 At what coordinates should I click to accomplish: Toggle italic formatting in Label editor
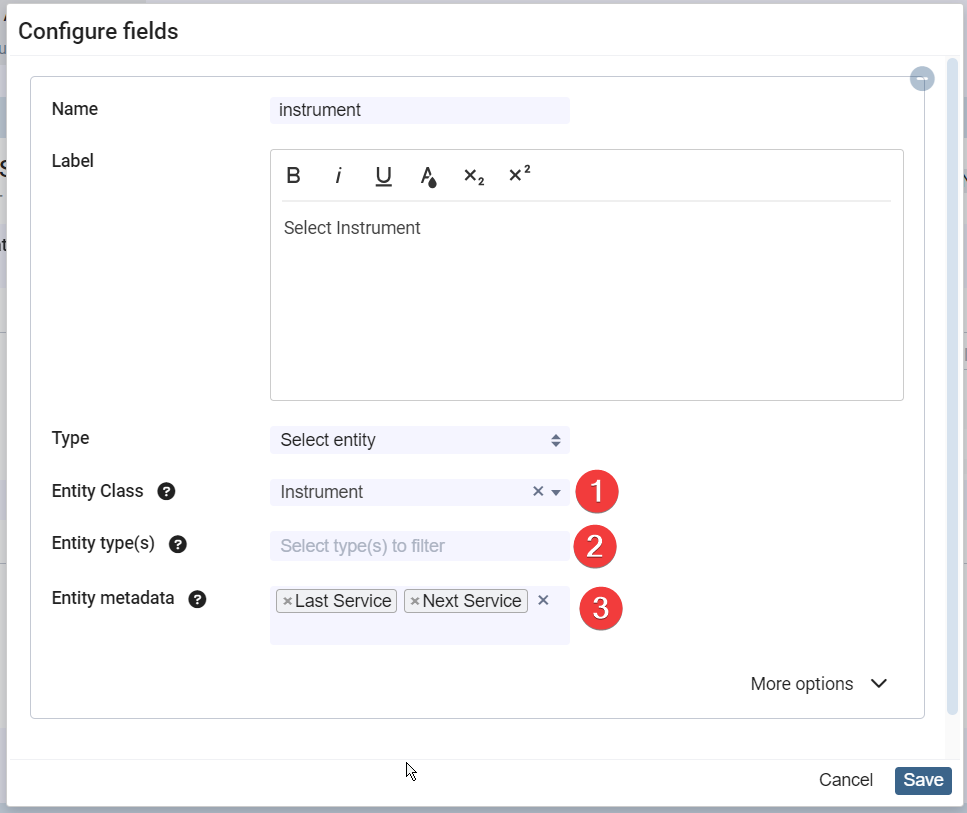point(338,176)
